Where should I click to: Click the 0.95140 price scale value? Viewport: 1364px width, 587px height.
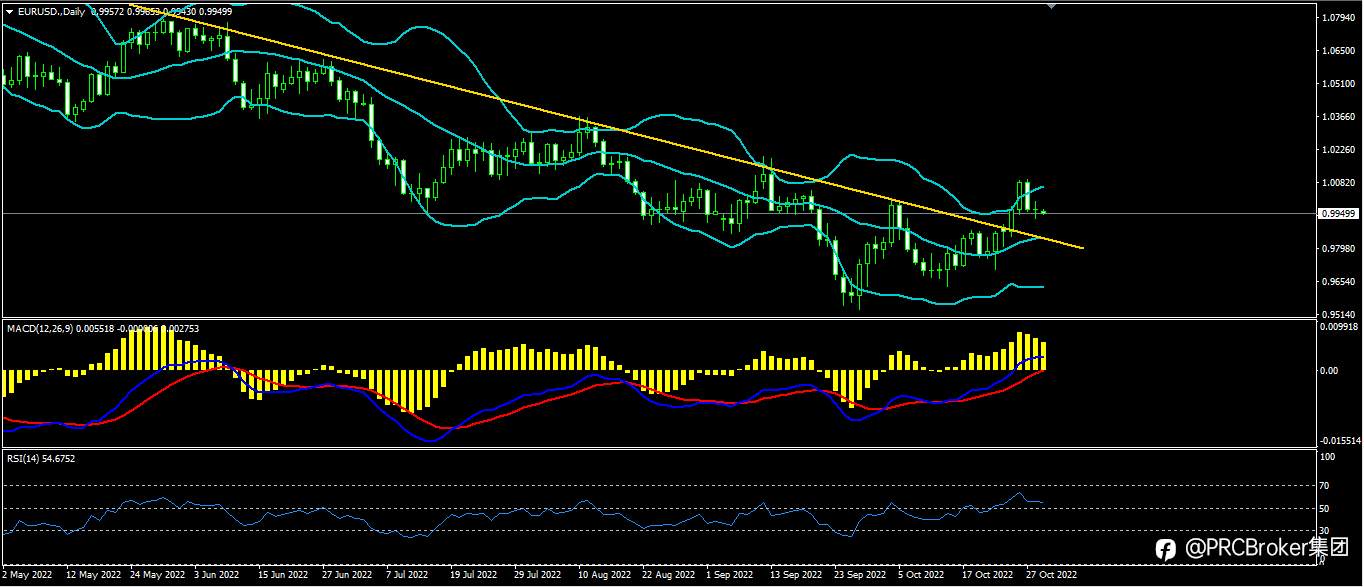(1337, 313)
